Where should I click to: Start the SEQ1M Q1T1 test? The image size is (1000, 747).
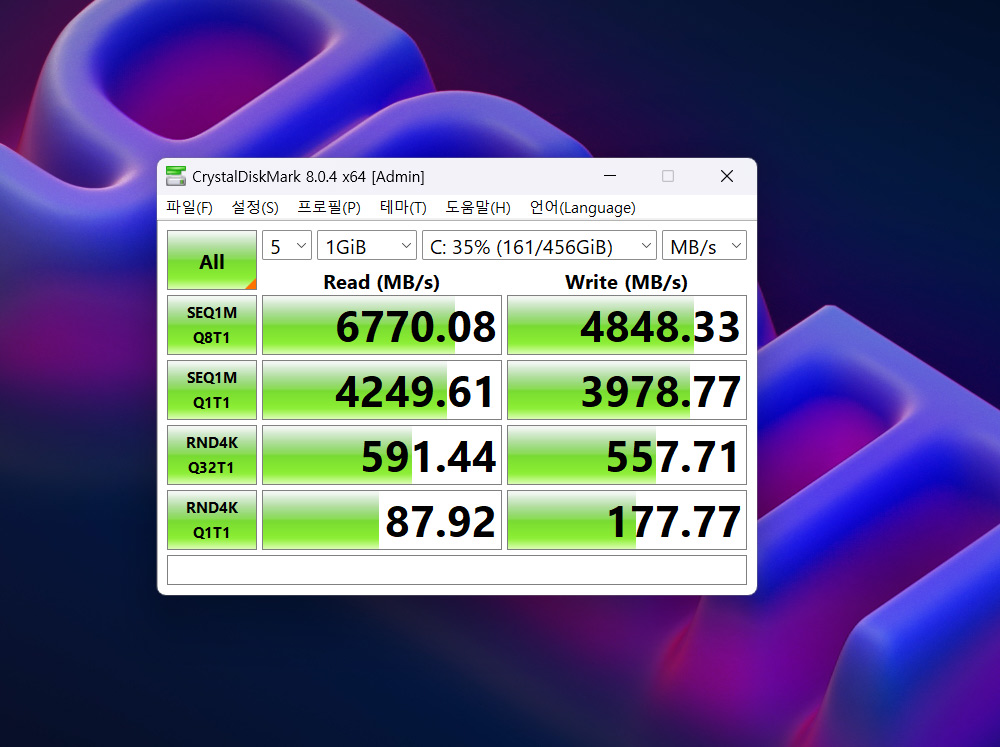coord(212,390)
